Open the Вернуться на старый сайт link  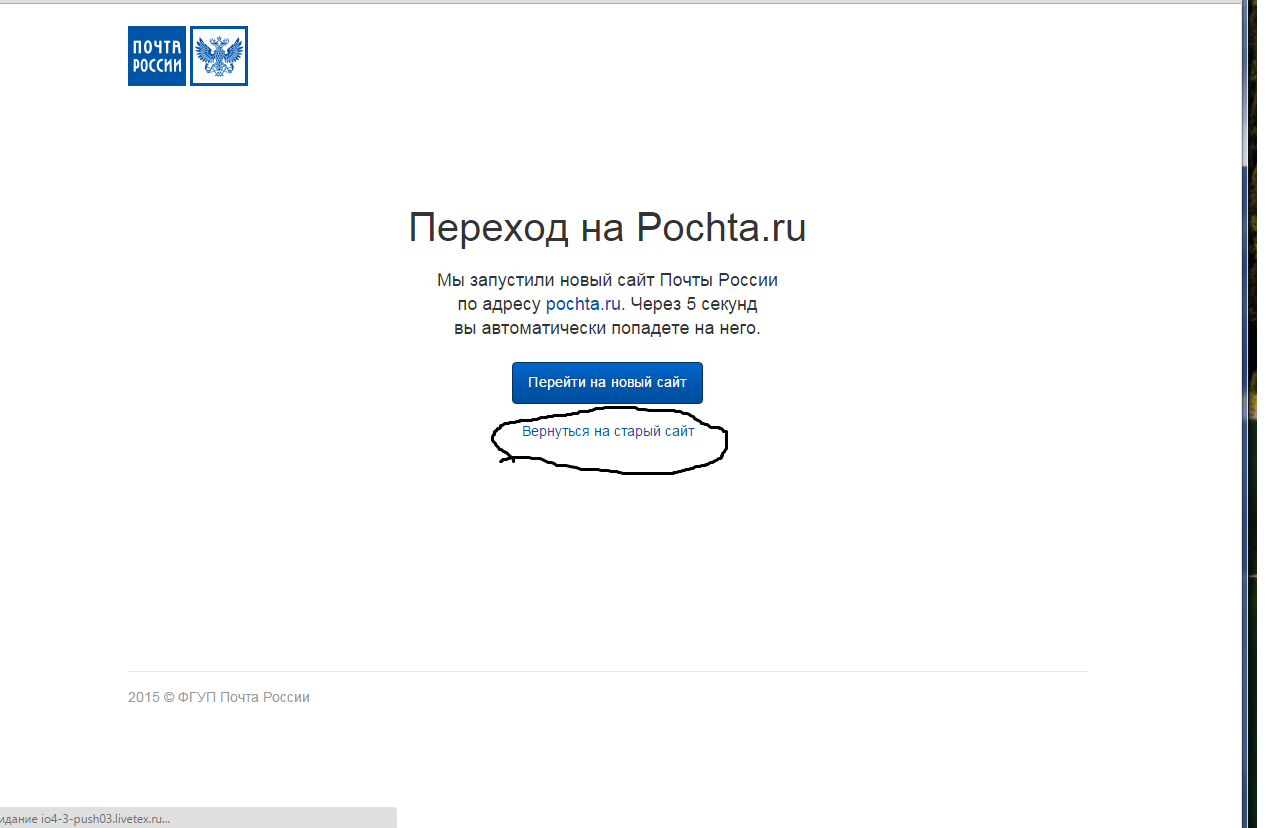coord(608,432)
